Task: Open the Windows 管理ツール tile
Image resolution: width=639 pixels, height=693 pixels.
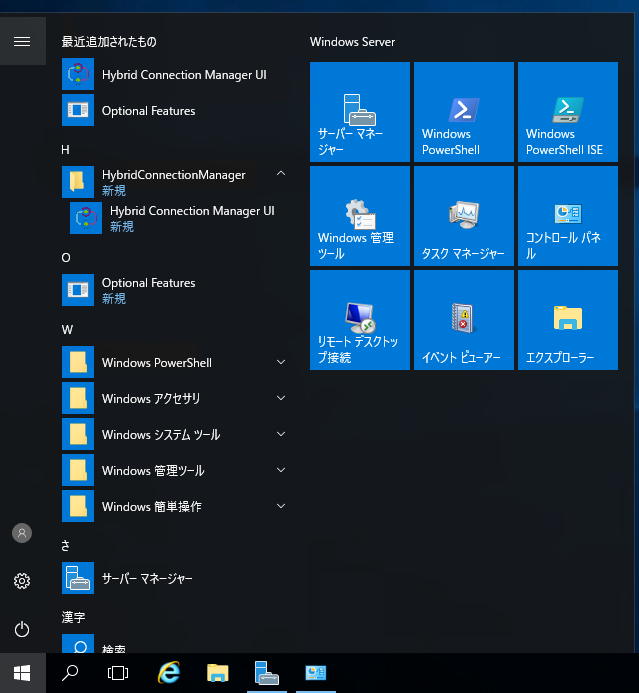Action: (x=360, y=216)
